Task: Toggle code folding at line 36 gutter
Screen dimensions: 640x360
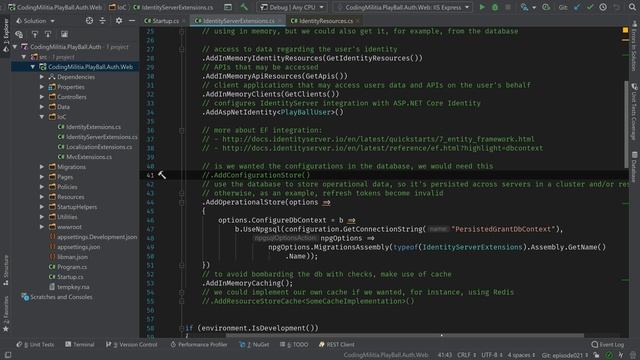Action: (182, 130)
